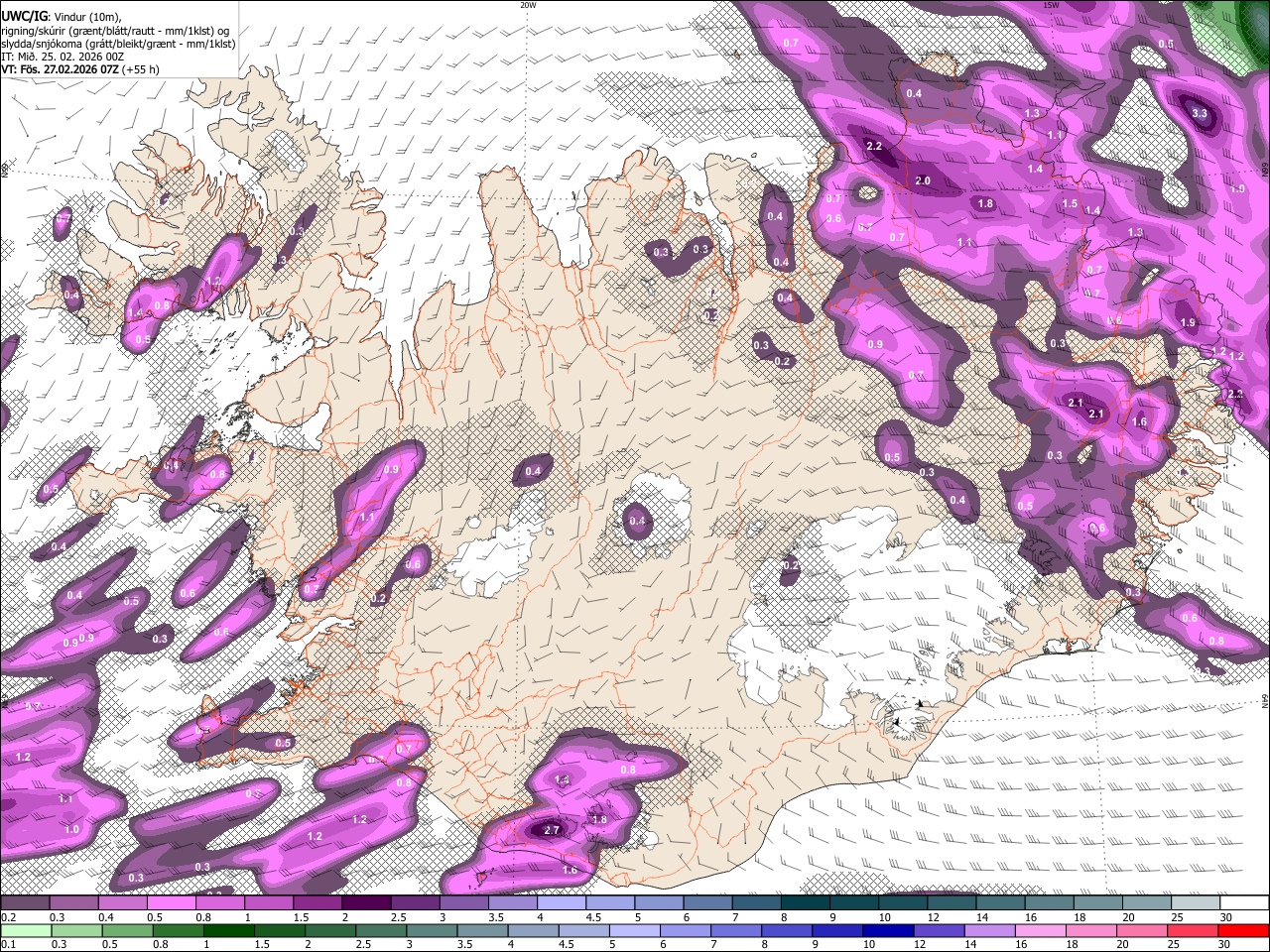This screenshot has height=952, width=1270.
Task: Click the "15W" longitude label
Action: click(1051, 5)
